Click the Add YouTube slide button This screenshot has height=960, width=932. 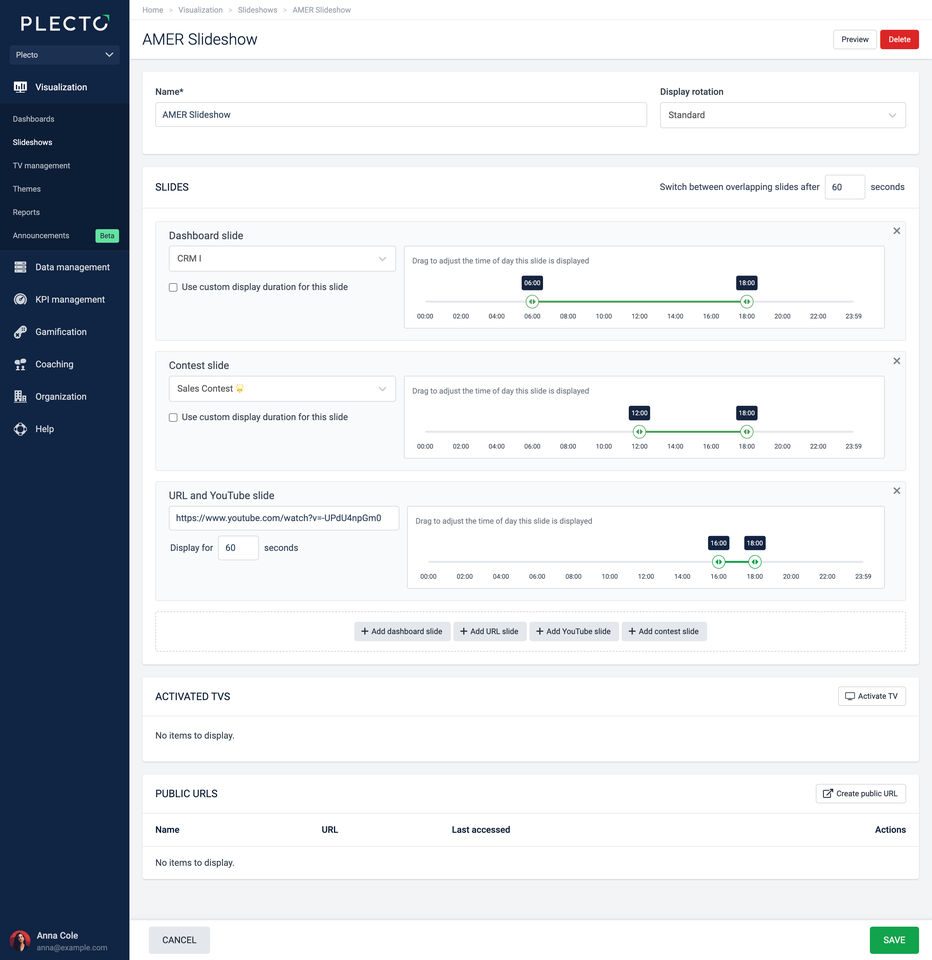[574, 632]
